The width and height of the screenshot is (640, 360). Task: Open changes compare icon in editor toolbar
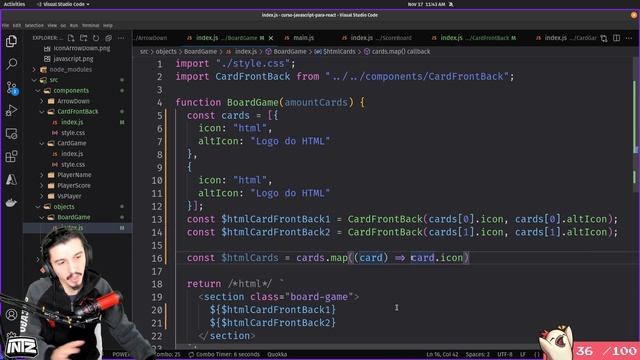tap(604, 38)
